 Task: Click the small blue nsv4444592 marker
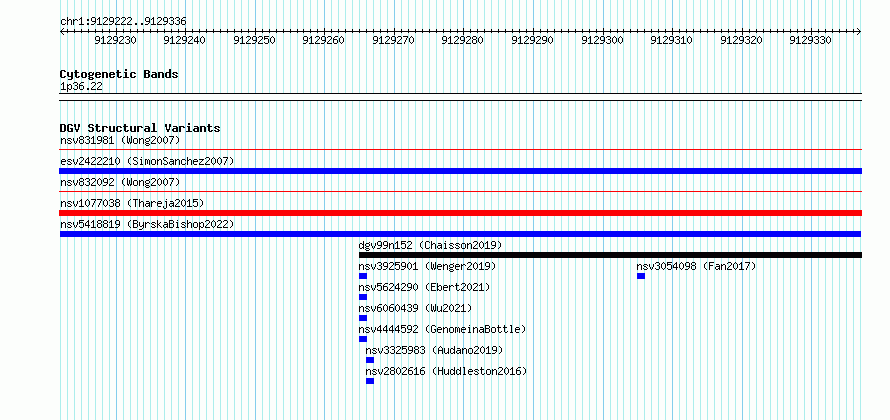pos(363,339)
